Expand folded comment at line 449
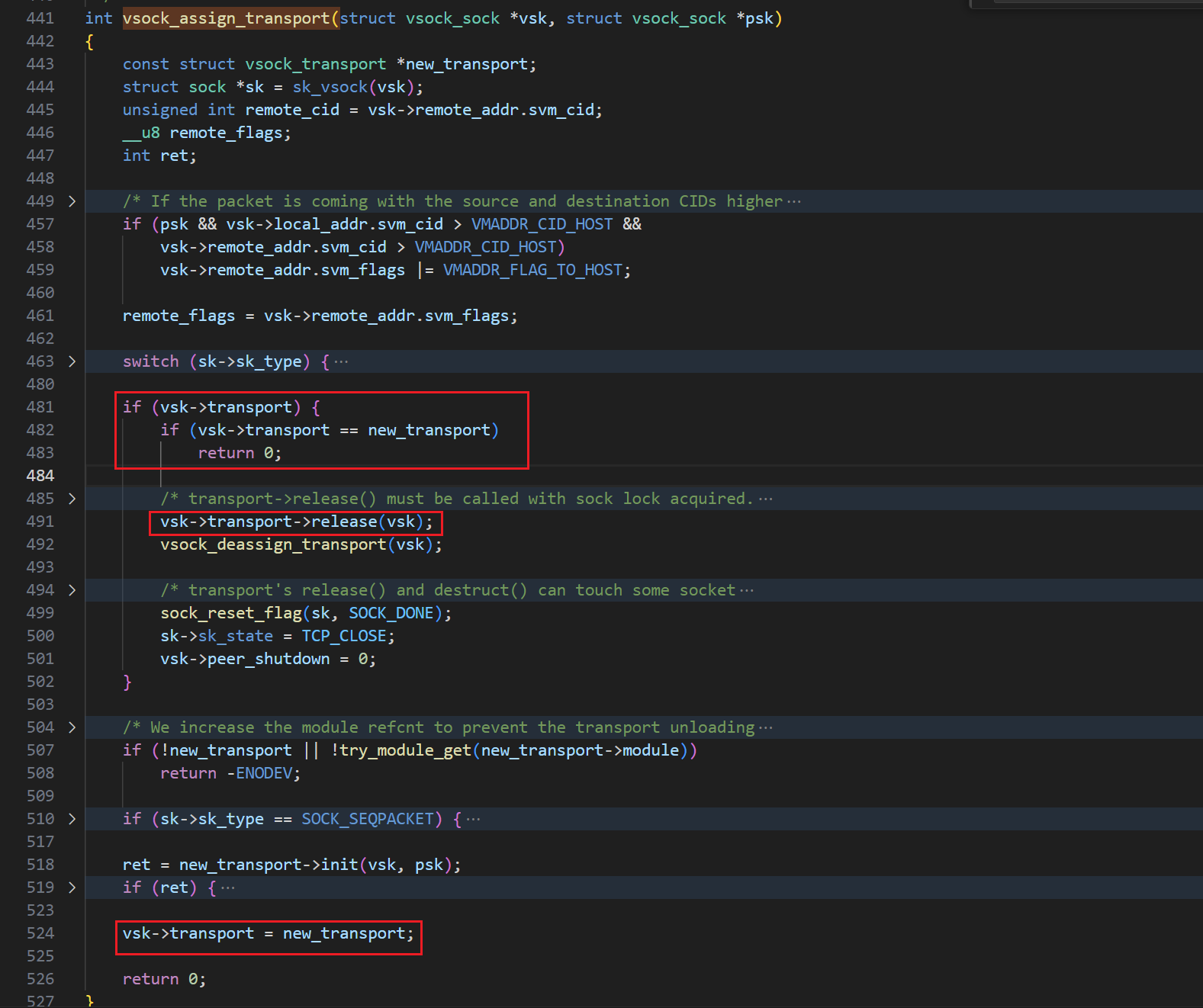 tap(72, 201)
